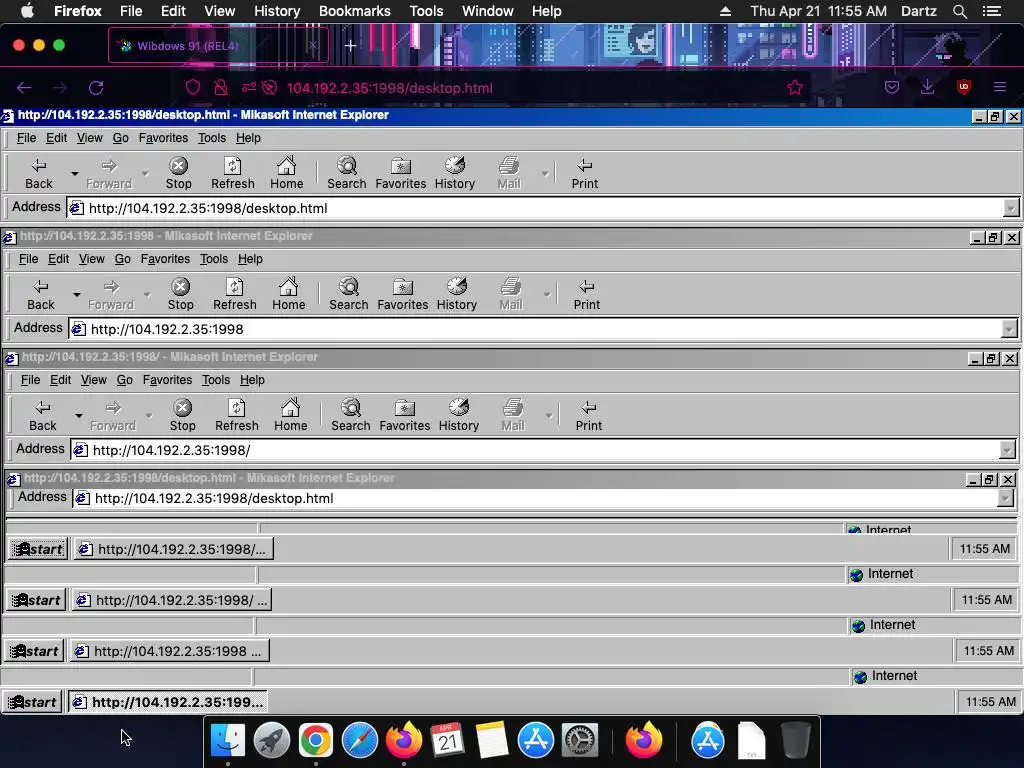Click Home in the second nested IE toolbar
Screen dimensions: 1024x768
click(x=289, y=295)
